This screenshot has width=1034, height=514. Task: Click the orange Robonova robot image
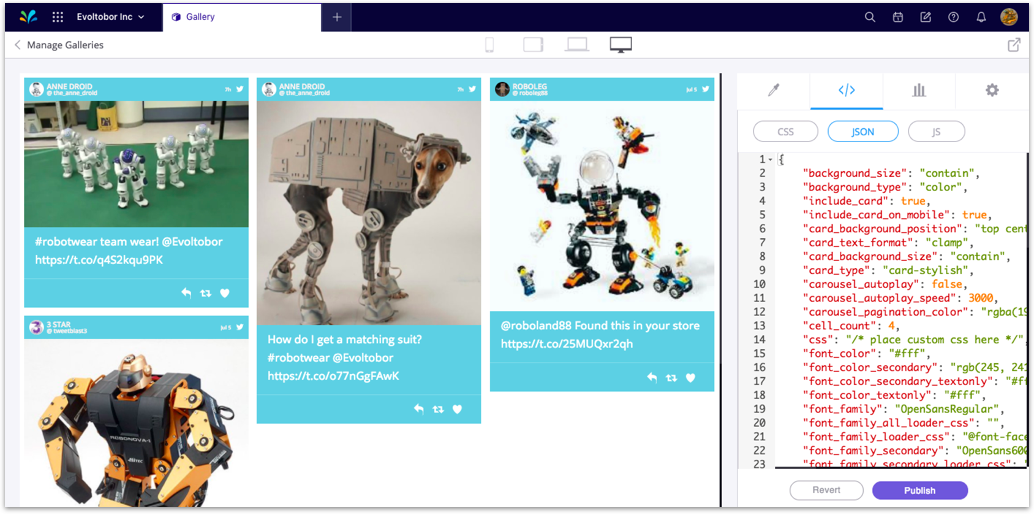137,422
